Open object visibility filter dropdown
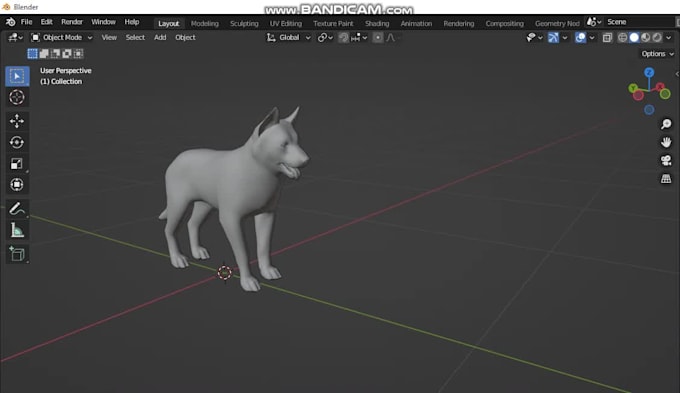Viewport: 680px width, 393px height. (x=534, y=38)
